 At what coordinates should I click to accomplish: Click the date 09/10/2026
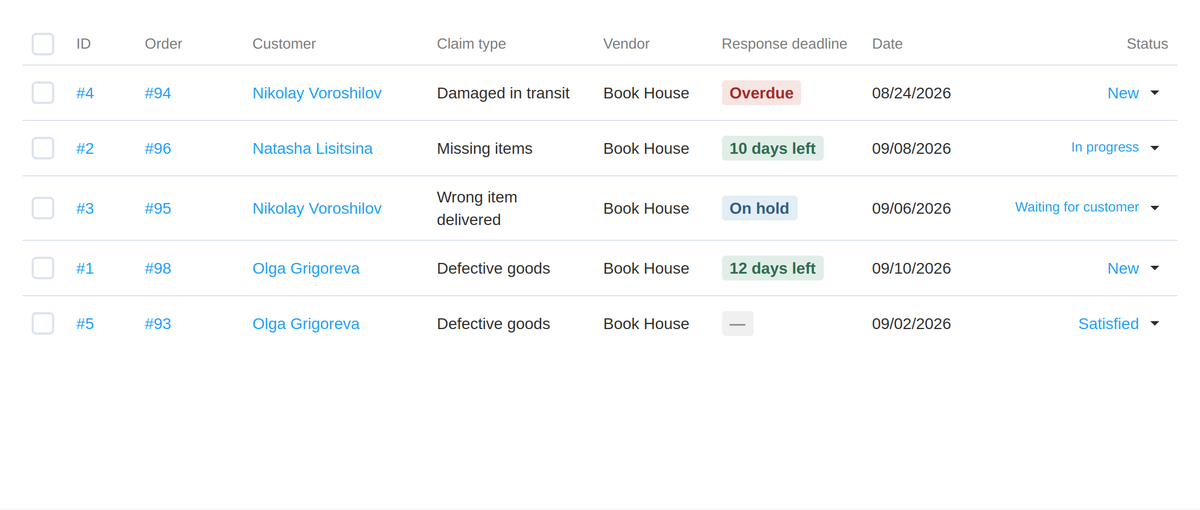[x=911, y=268]
